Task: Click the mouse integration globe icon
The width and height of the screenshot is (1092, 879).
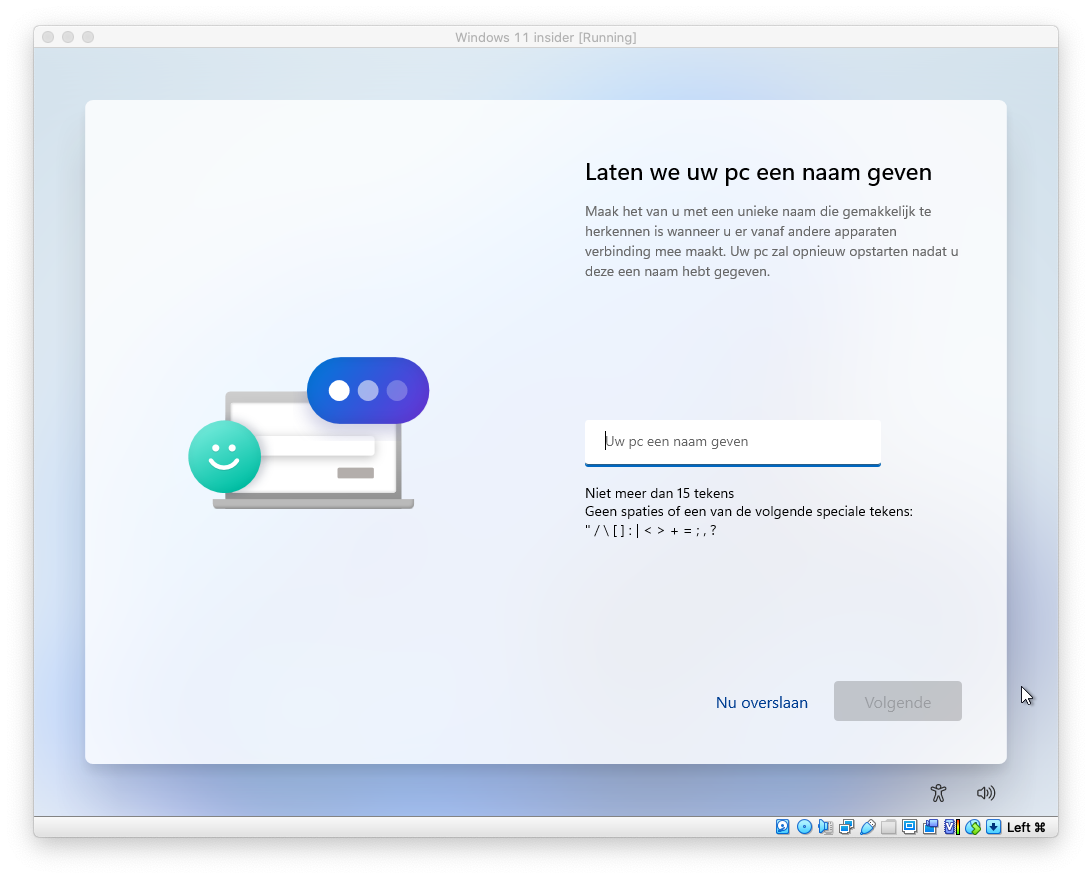Action: [972, 827]
